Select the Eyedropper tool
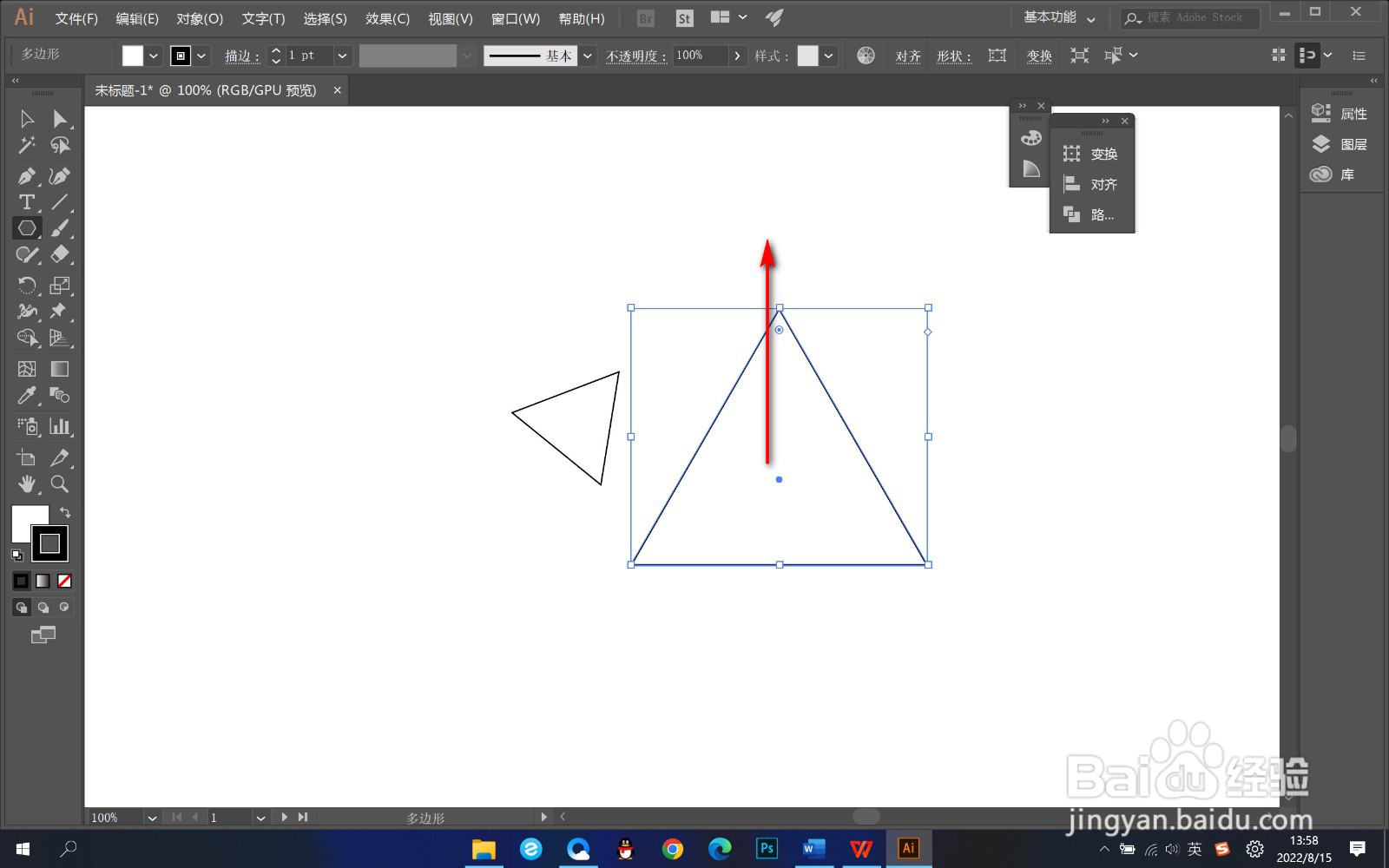 27,395
